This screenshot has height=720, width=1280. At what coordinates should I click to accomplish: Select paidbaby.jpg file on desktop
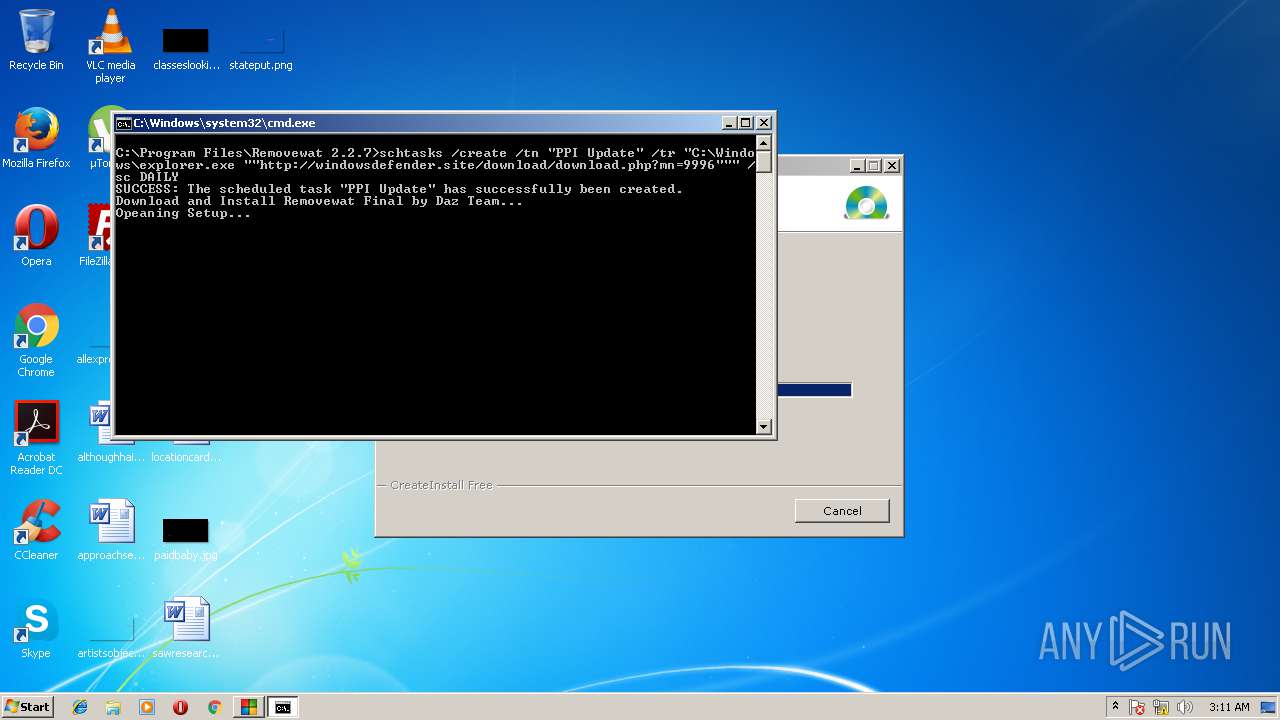pos(185,536)
